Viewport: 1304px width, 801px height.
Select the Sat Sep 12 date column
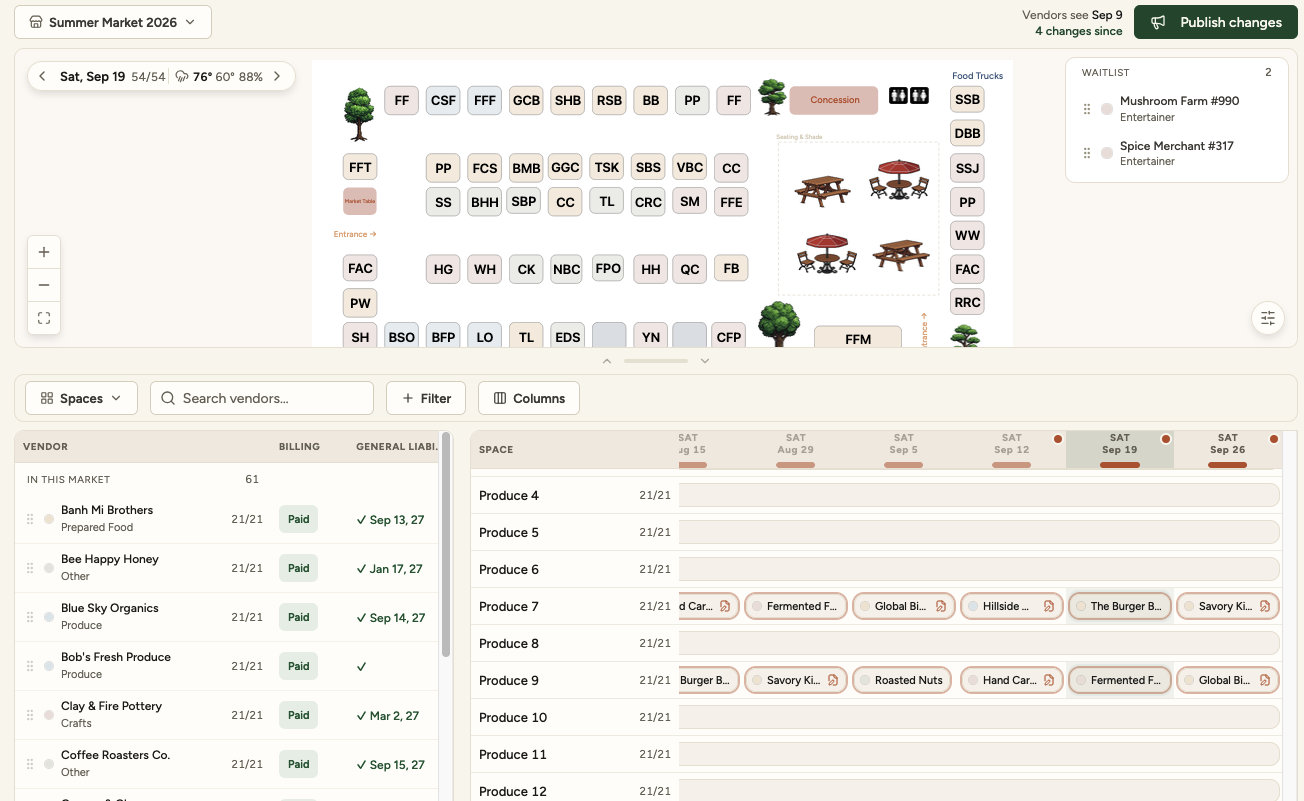[1012, 450]
